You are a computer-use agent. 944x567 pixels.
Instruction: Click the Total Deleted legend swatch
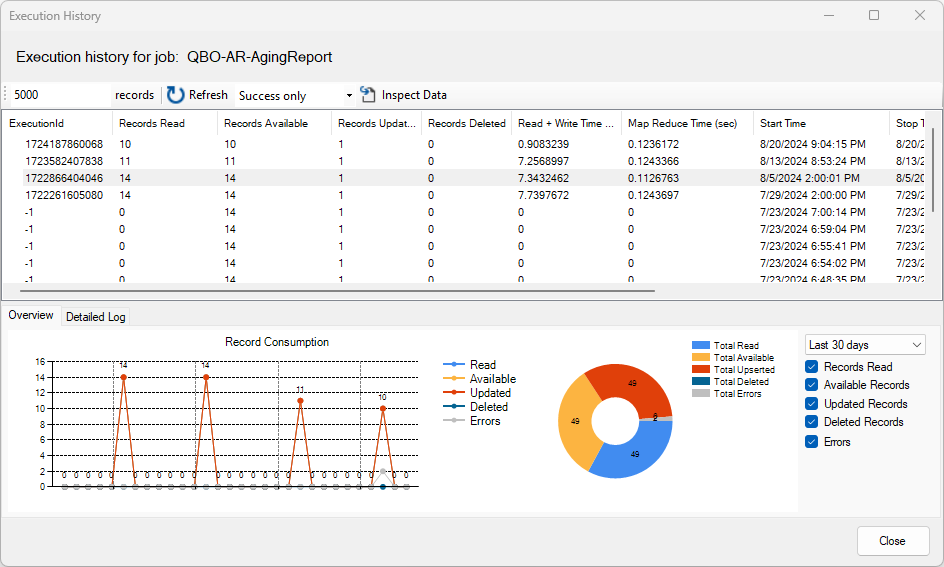tap(701, 382)
